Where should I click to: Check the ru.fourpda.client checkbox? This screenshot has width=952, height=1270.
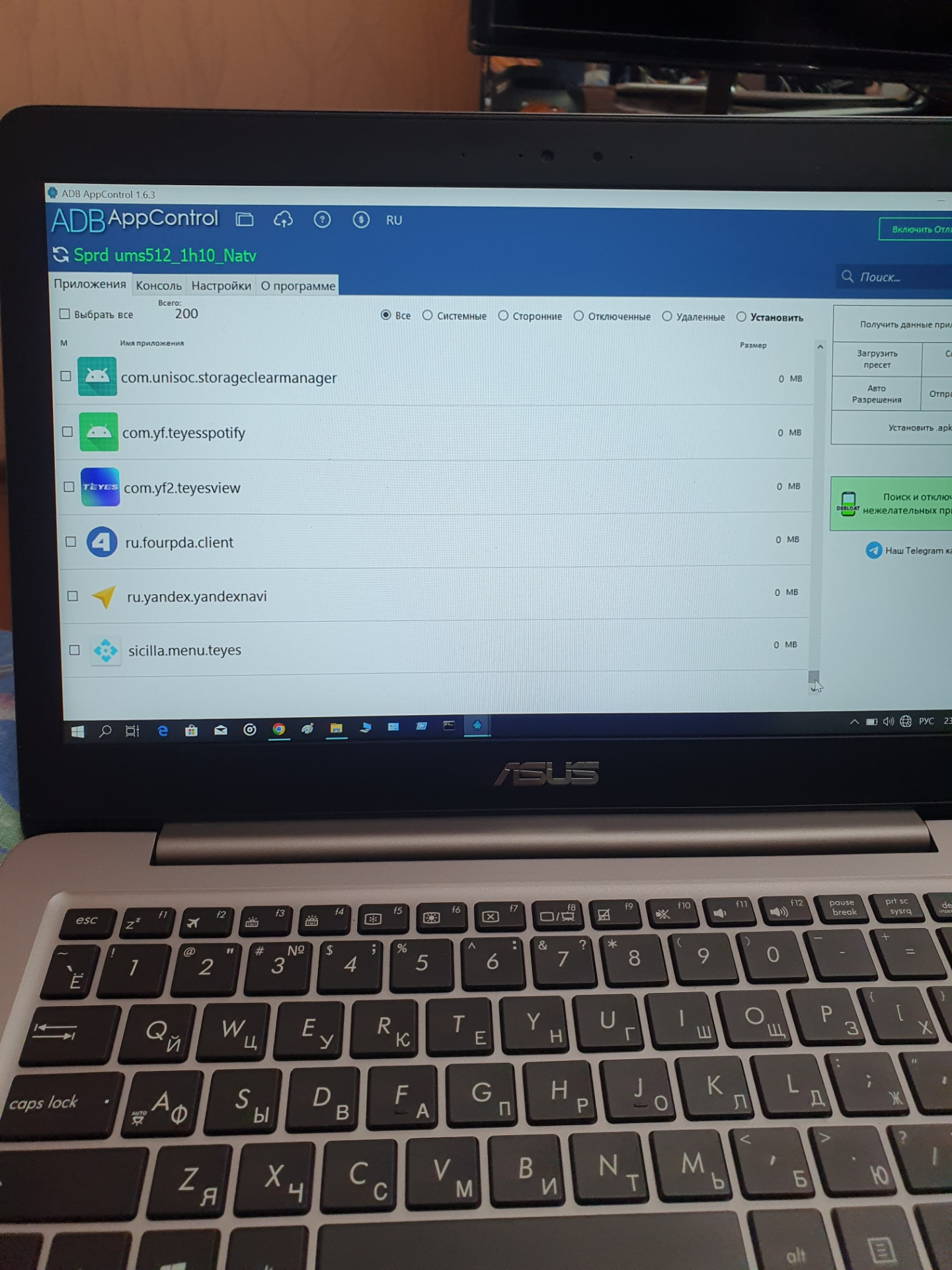point(70,541)
